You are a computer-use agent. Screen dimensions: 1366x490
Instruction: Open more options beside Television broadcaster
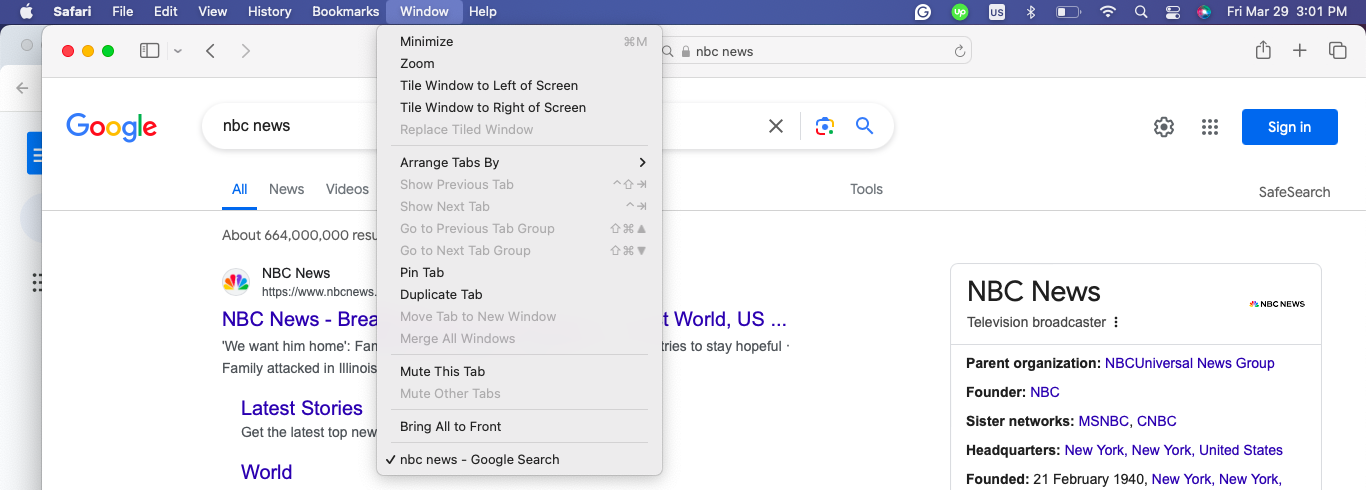click(x=1116, y=322)
